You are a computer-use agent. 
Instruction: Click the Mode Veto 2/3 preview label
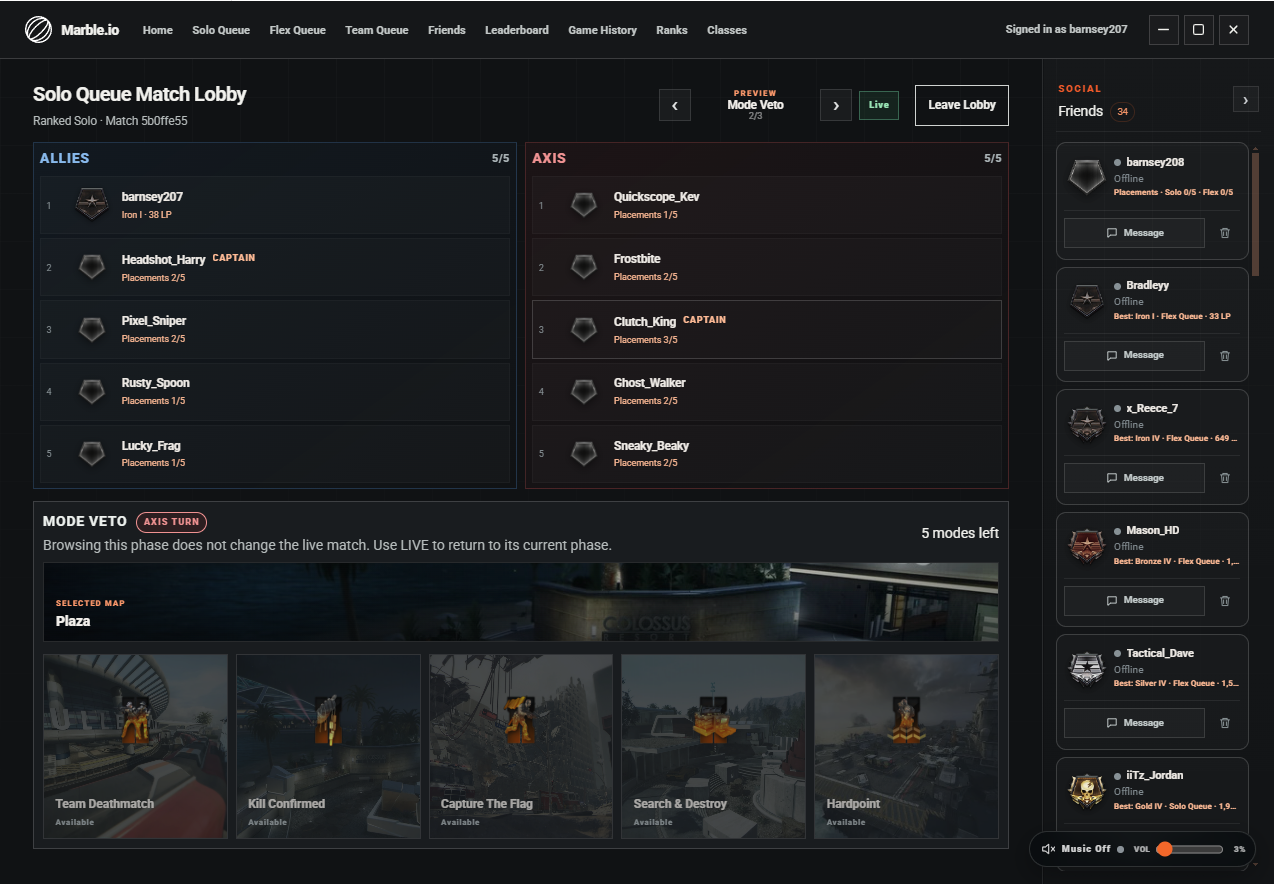point(755,105)
